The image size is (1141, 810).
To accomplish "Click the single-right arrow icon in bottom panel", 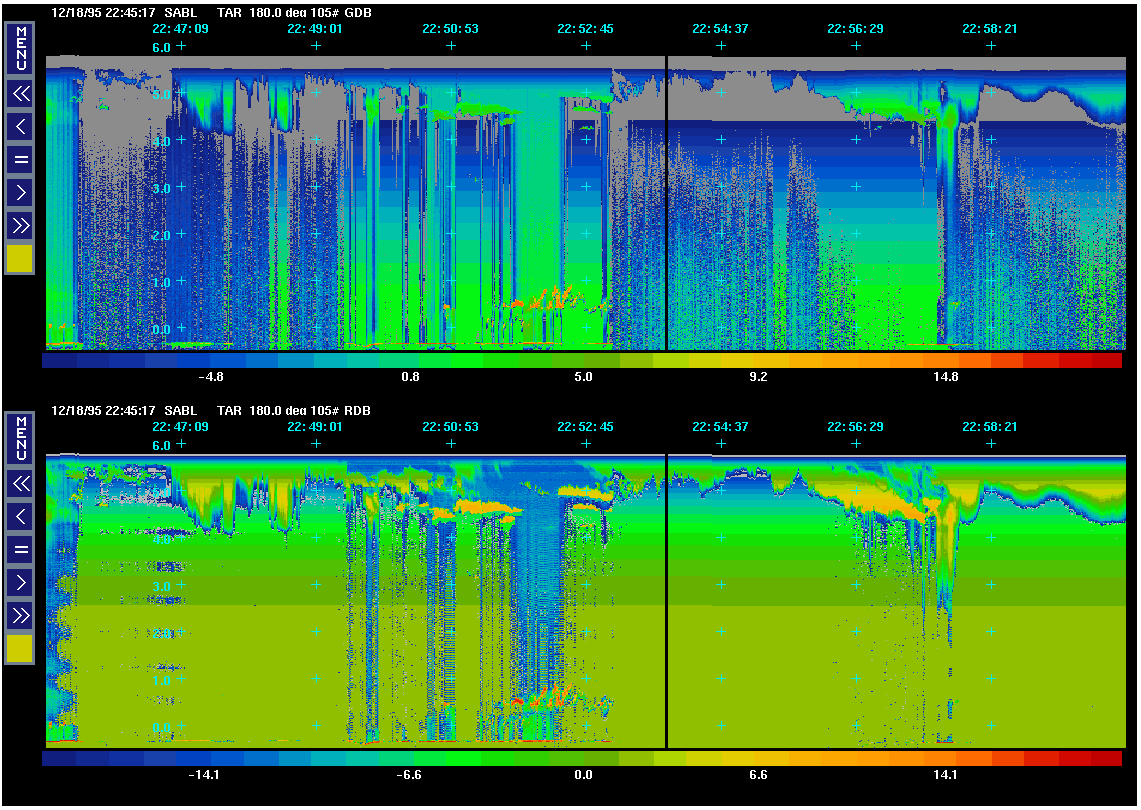I will (x=20, y=582).
